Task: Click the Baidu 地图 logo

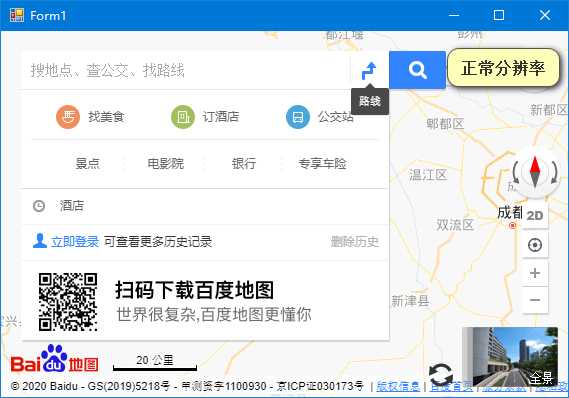Action: pos(54,359)
